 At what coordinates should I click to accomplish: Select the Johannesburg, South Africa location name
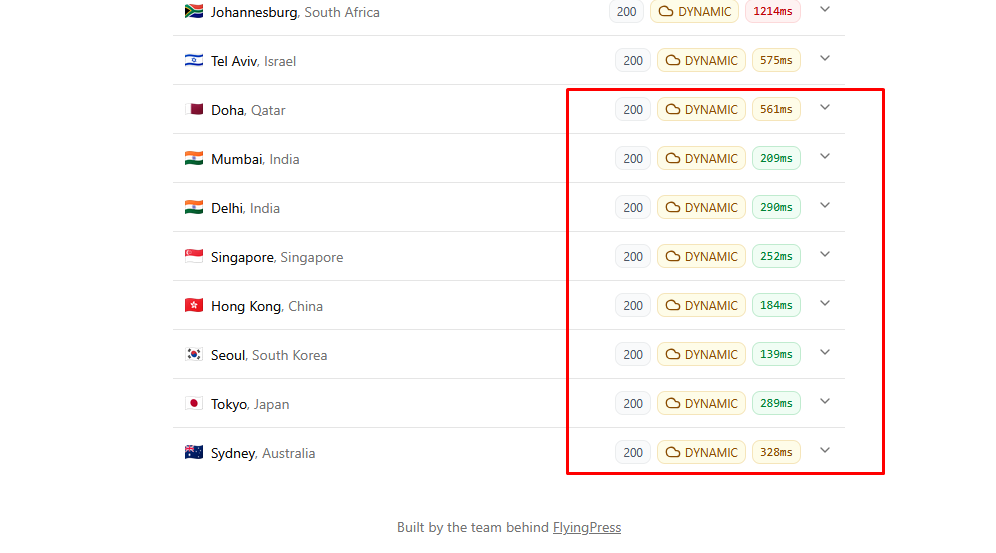[x=295, y=12]
